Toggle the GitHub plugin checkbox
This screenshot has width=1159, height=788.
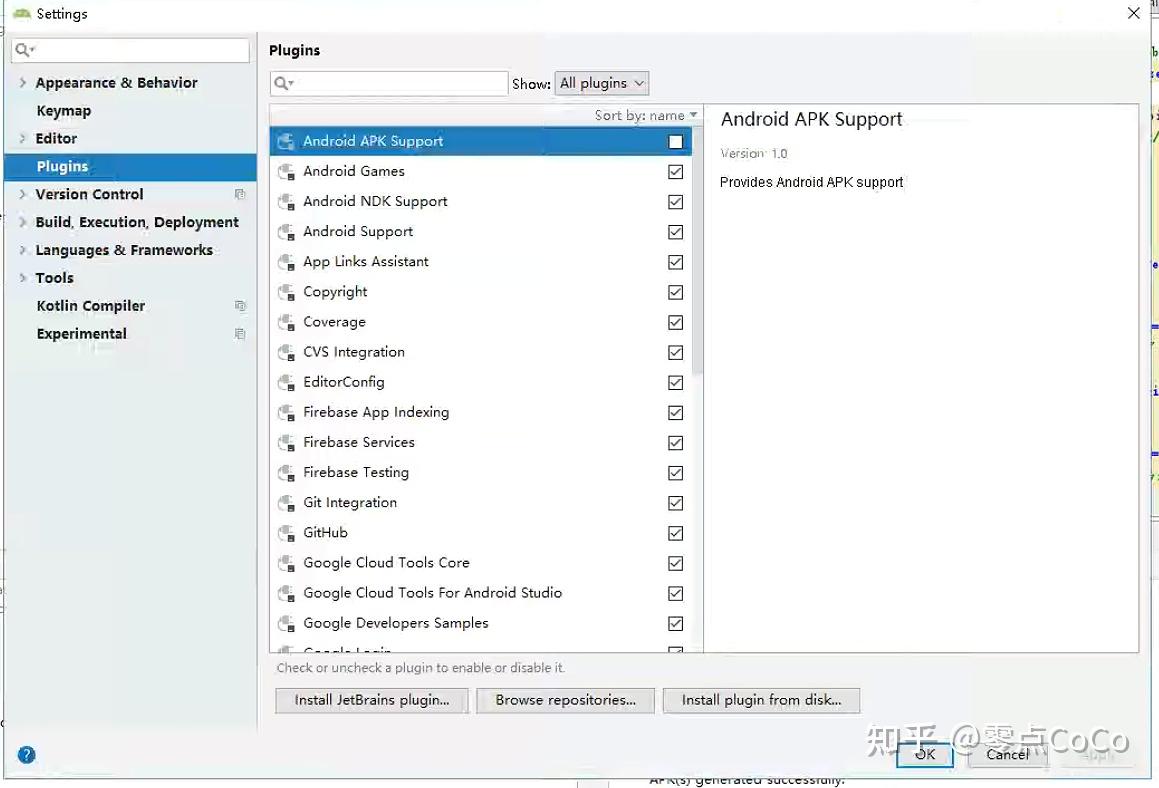pos(676,533)
